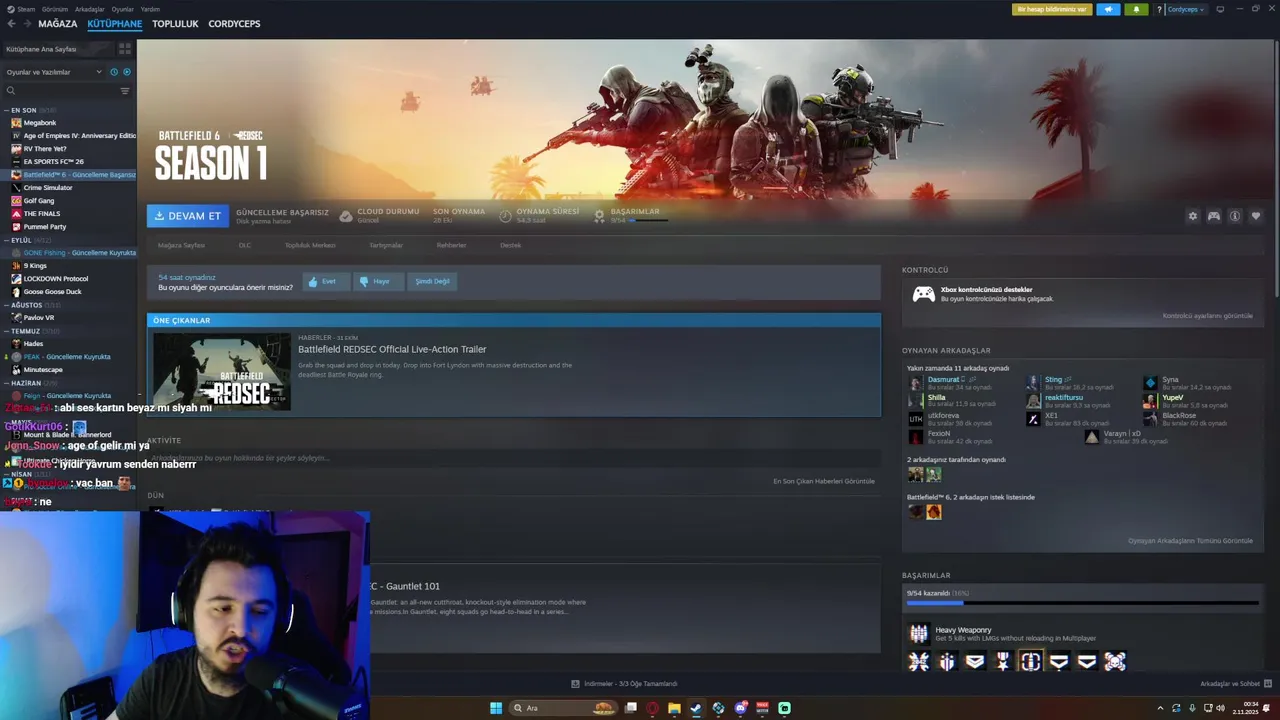
Task: Toggle ready-to-play filter icon
Action: click(126, 72)
